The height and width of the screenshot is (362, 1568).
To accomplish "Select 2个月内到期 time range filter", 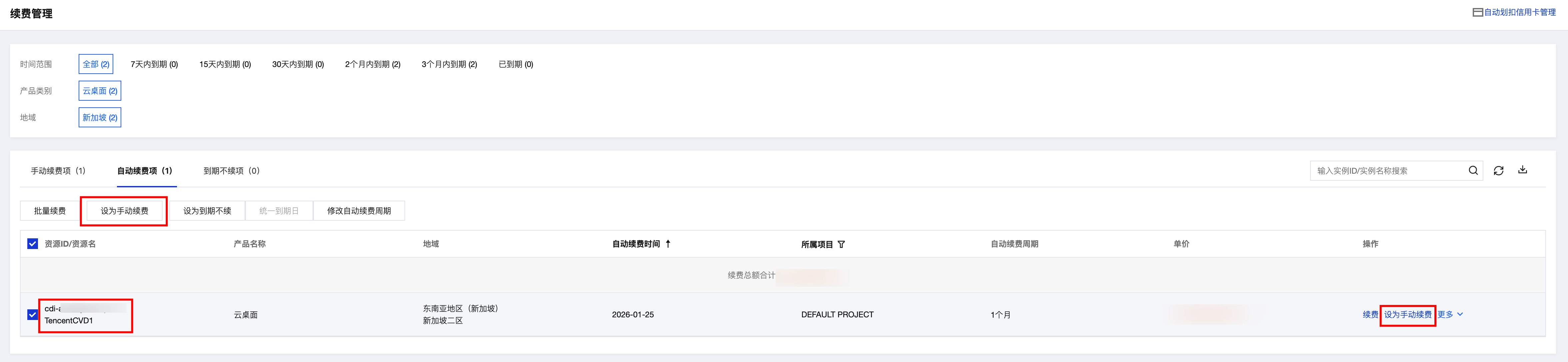I will point(373,64).
